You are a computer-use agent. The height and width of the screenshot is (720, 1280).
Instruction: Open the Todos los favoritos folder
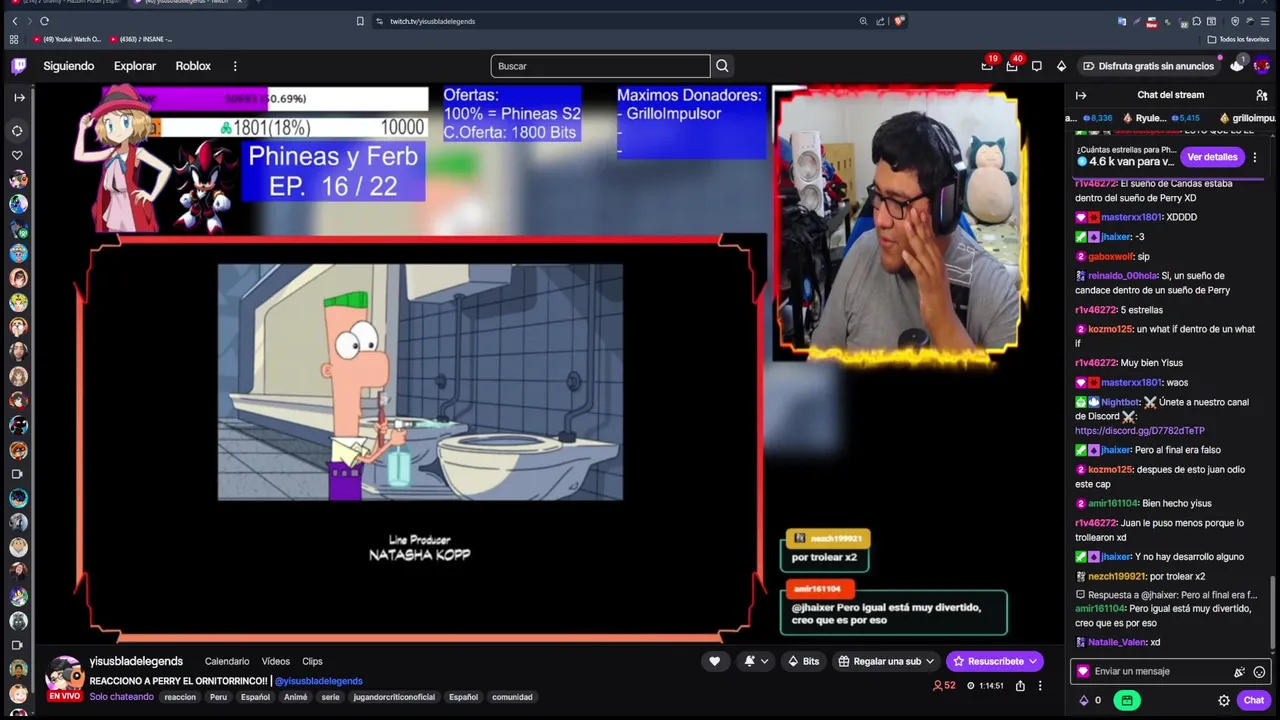coord(1239,39)
